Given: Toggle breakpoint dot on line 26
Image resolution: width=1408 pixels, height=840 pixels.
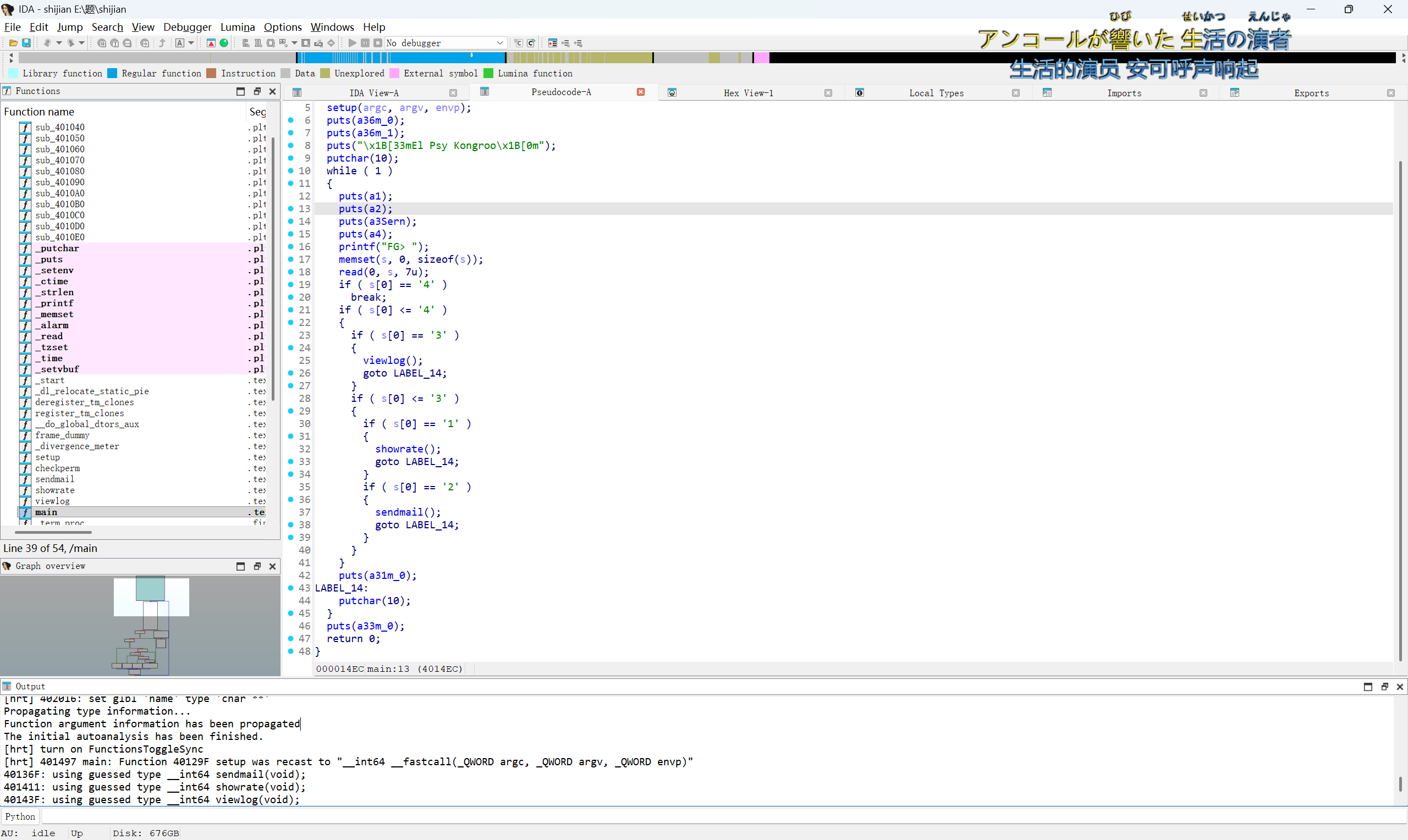Looking at the screenshot, I should click(290, 373).
